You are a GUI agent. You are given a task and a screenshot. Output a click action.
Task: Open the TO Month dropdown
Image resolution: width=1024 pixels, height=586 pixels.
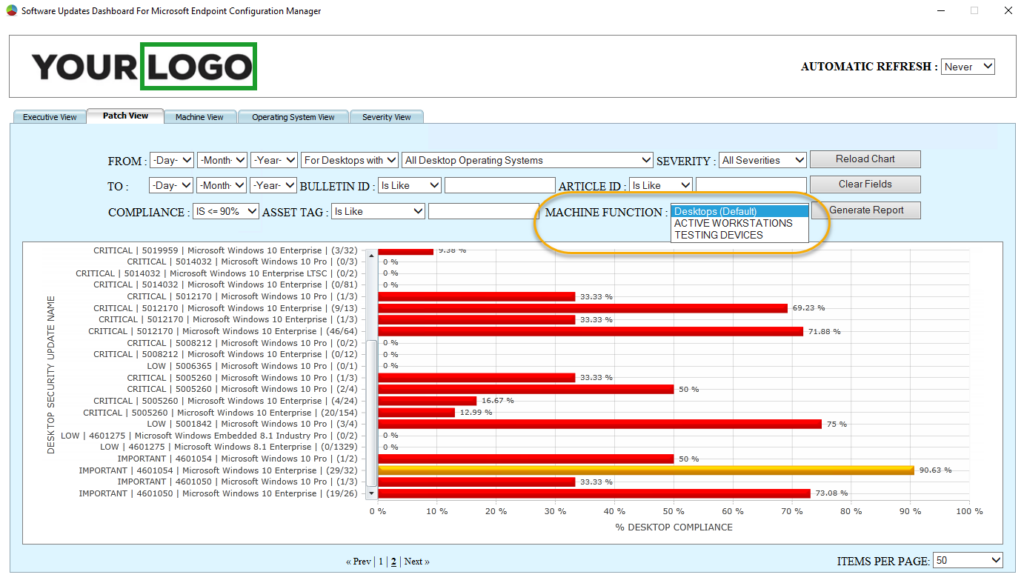(x=221, y=184)
